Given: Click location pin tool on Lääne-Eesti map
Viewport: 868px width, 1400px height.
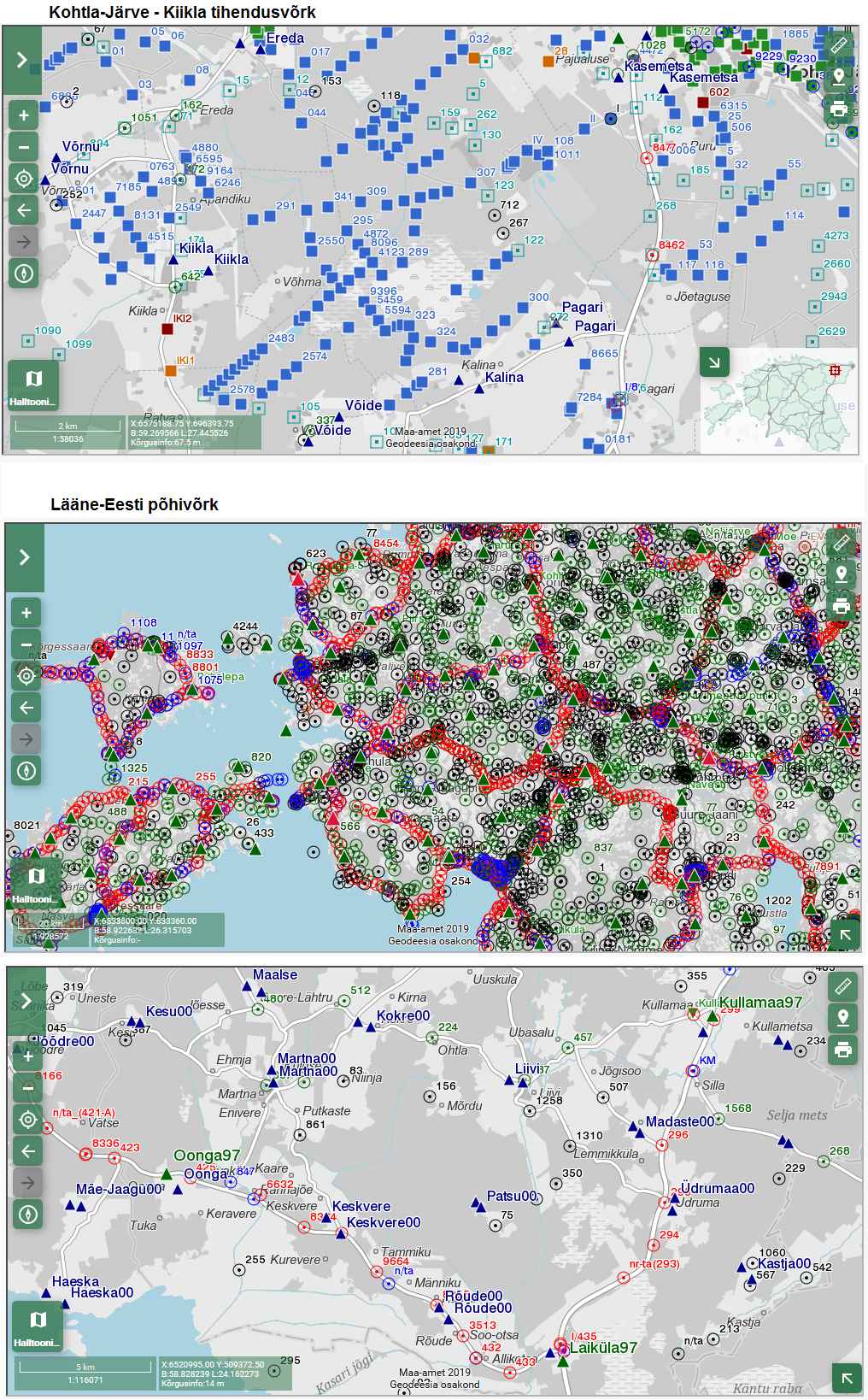Looking at the screenshot, I should [x=842, y=574].
